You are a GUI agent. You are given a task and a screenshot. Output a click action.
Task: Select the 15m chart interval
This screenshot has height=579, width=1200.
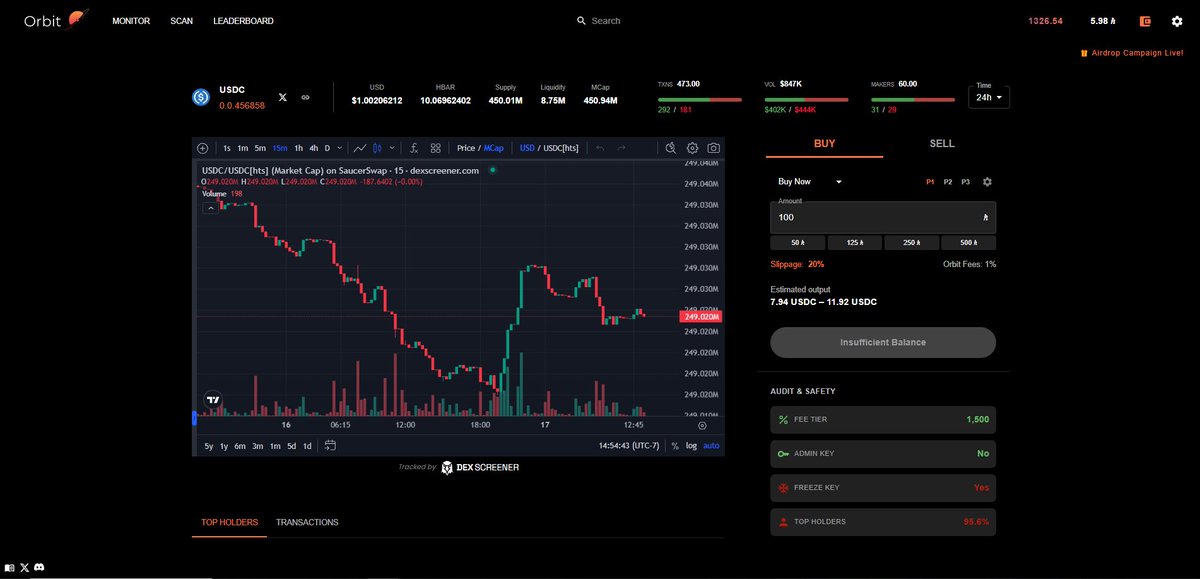click(x=280, y=148)
